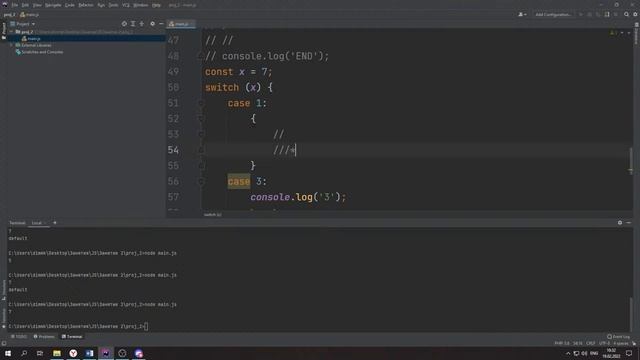Open the VCS menu
The height and width of the screenshot is (360, 640).
pyautogui.click(x=126, y=5)
